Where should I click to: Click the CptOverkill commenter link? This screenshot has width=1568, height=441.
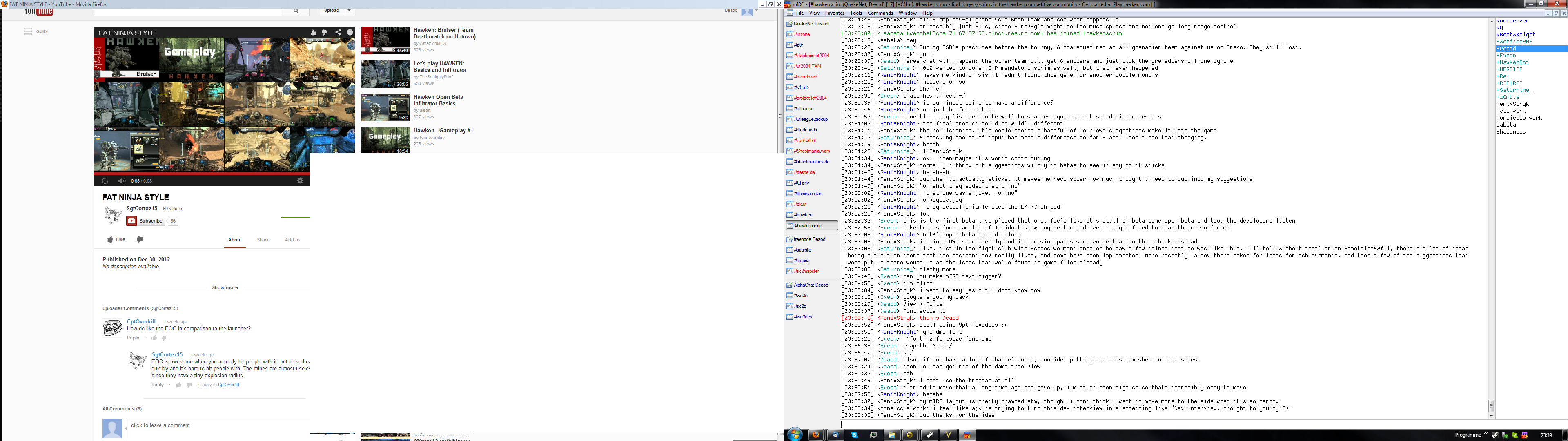coord(141,322)
